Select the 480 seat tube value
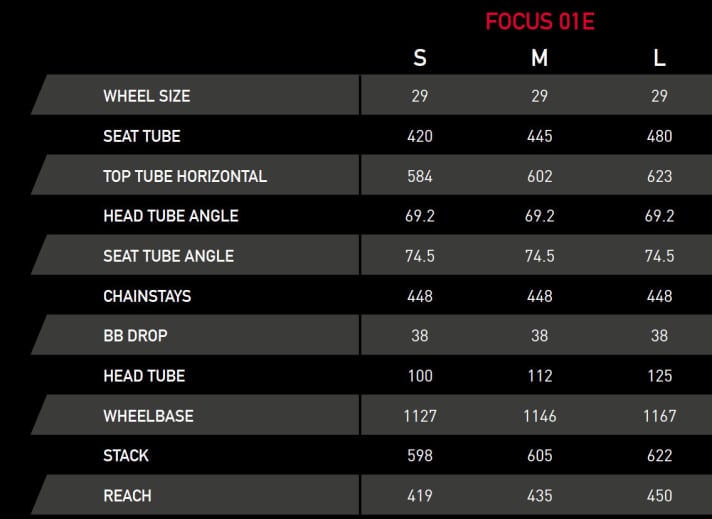712x519 pixels. [659, 136]
